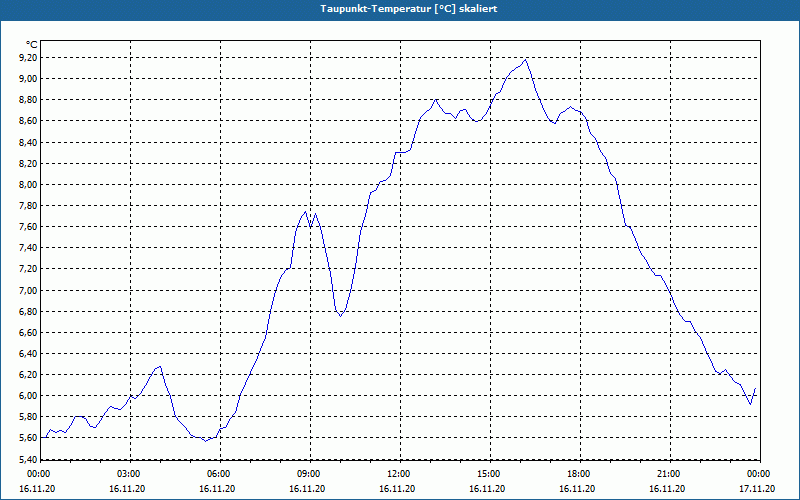The width and height of the screenshot is (800, 500).
Task: Click the "00:00" time label above 17.11.20
Action: 758,474
